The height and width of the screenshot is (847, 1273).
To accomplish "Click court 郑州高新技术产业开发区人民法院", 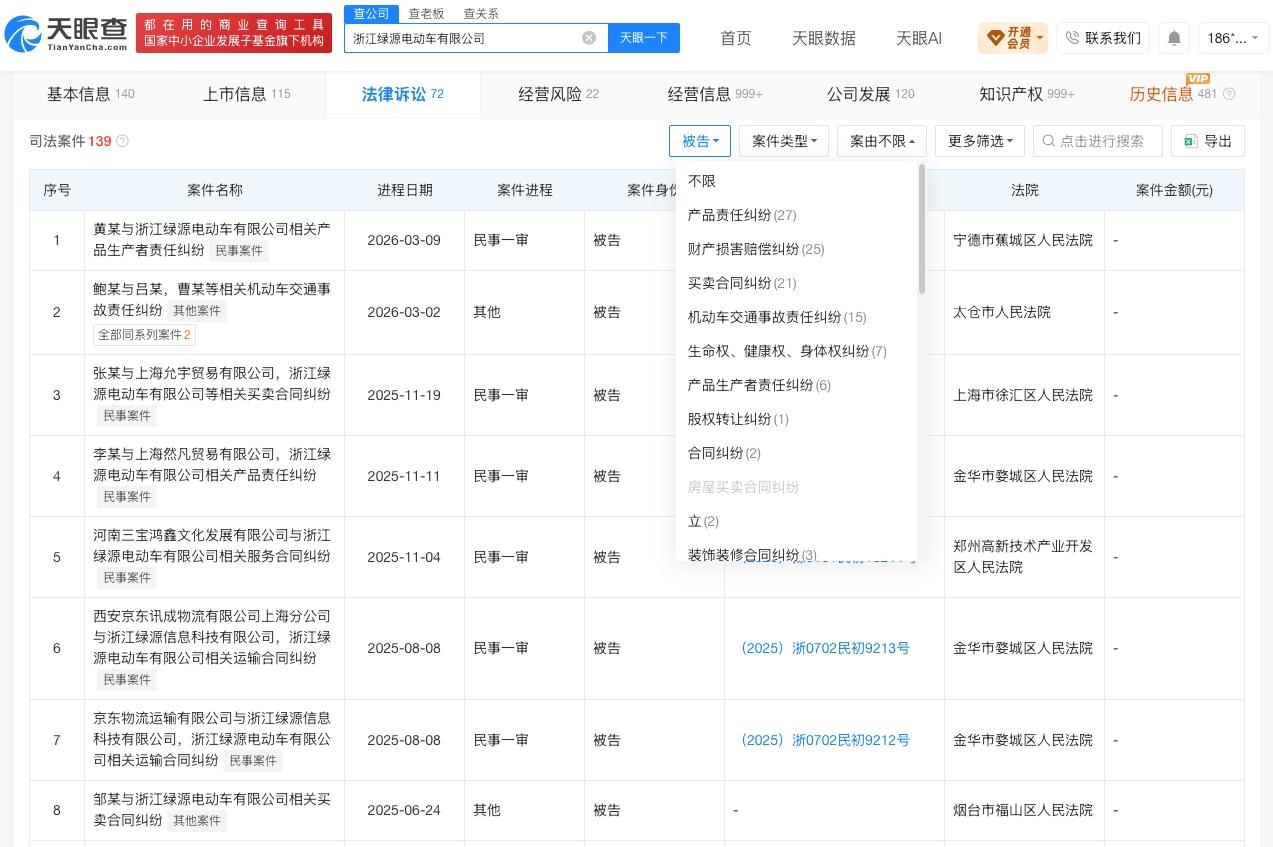I will [1023, 557].
